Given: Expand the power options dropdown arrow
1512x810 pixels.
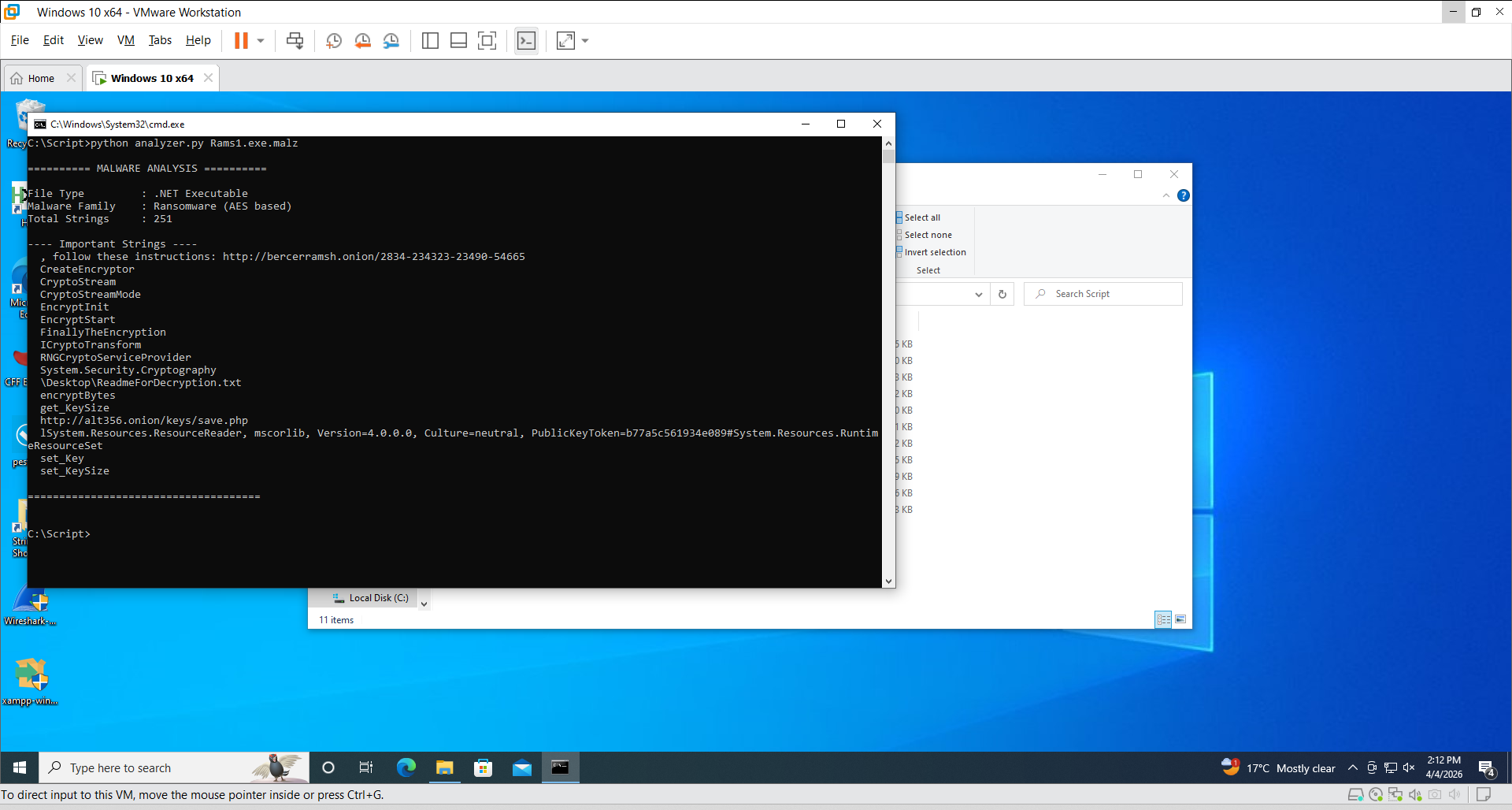Looking at the screenshot, I should tap(261, 41).
